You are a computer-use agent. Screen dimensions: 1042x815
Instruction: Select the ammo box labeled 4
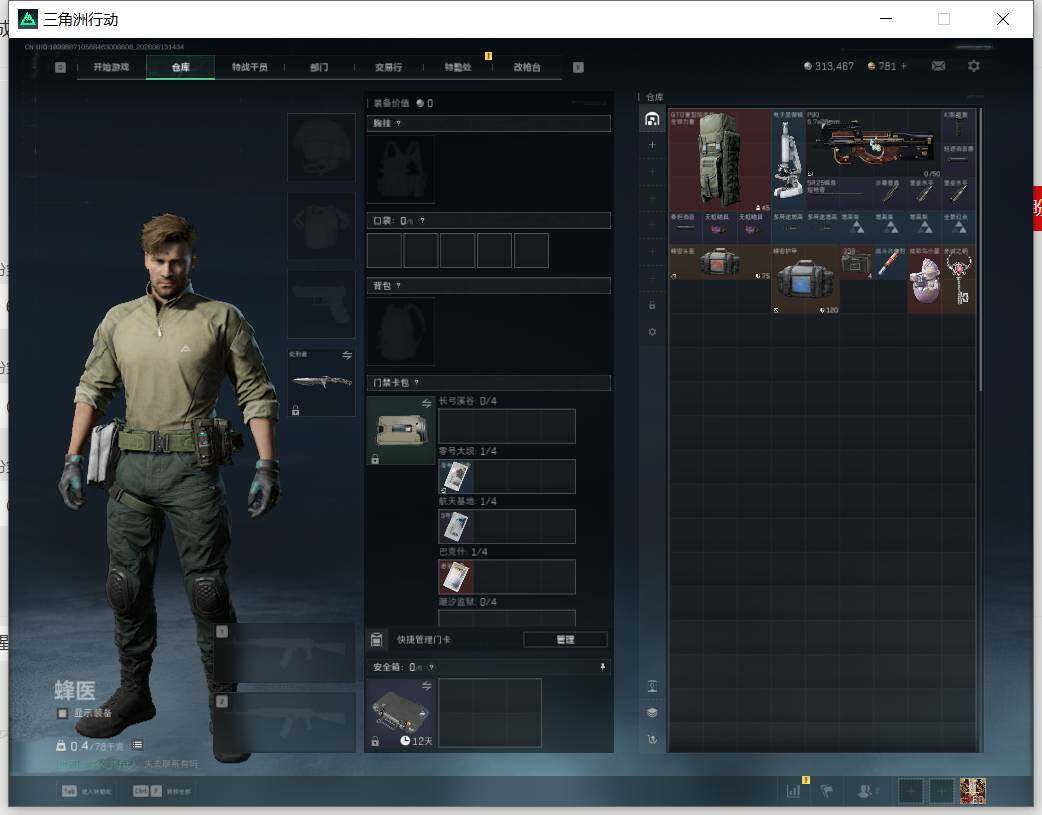tap(857, 263)
